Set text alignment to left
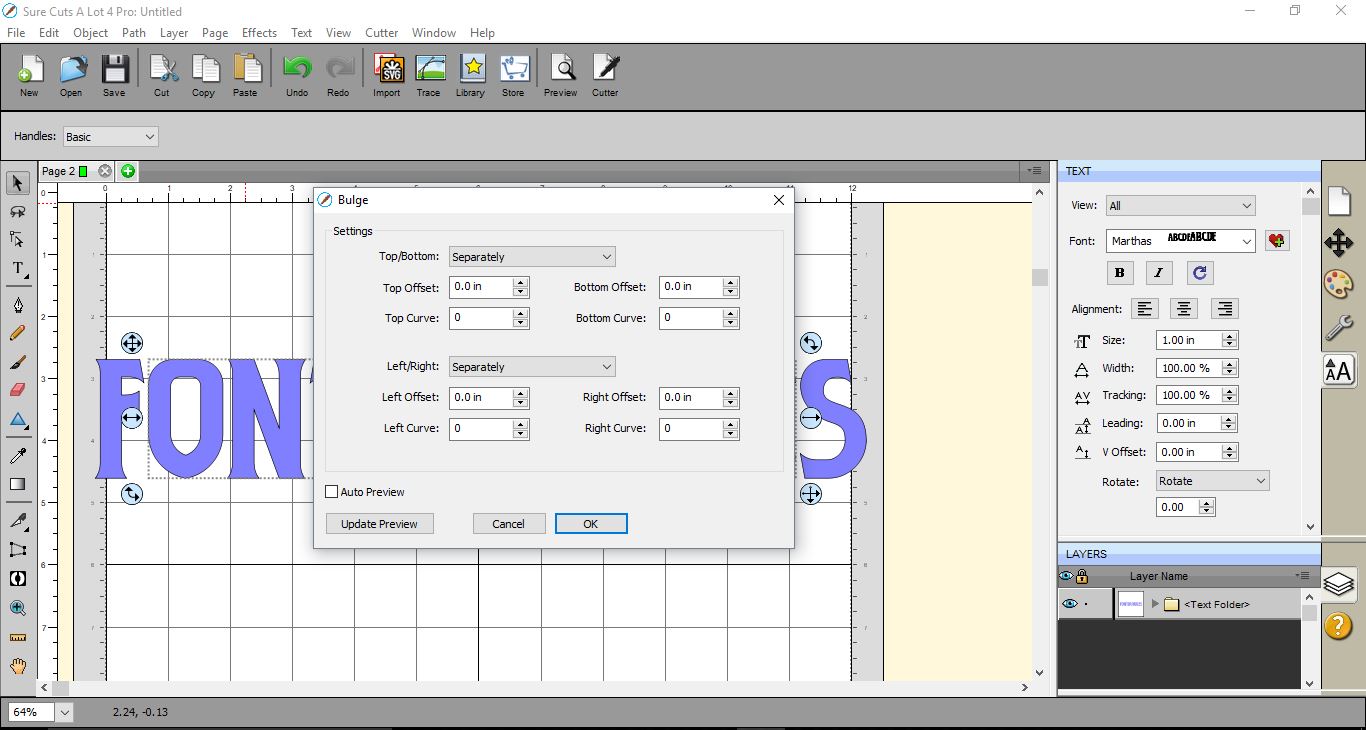The height and width of the screenshot is (730, 1366). tap(1144, 309)
